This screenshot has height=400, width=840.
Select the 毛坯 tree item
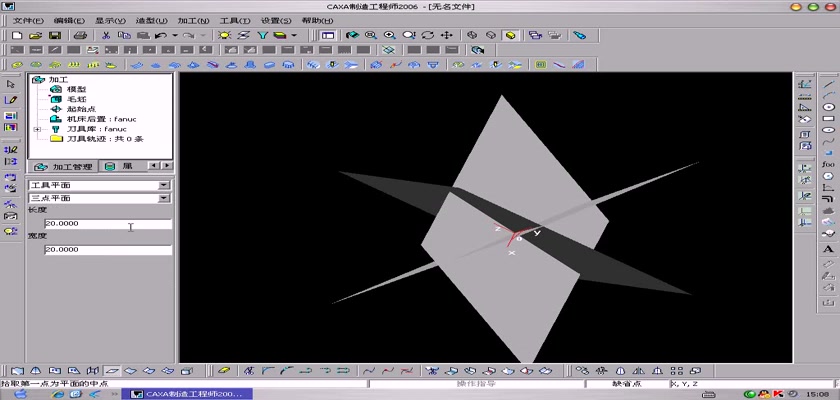click(x=76, y=99)
